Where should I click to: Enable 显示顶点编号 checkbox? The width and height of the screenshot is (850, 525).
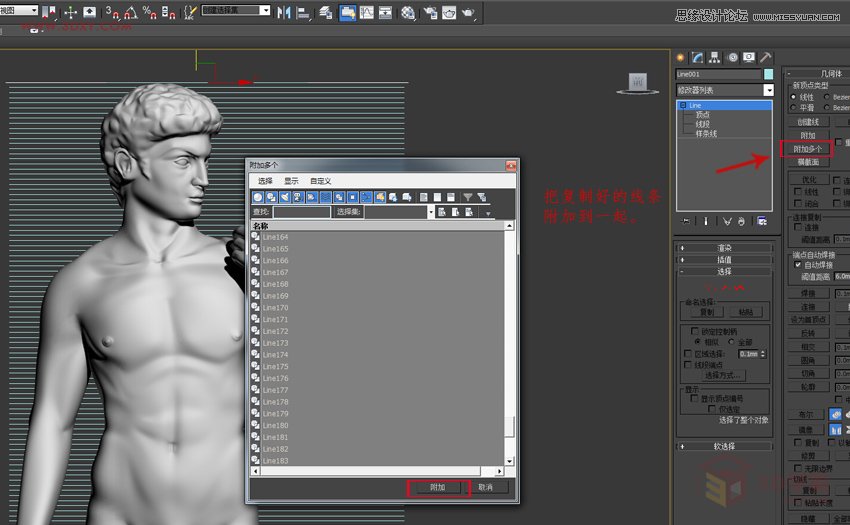pos(694,398)
